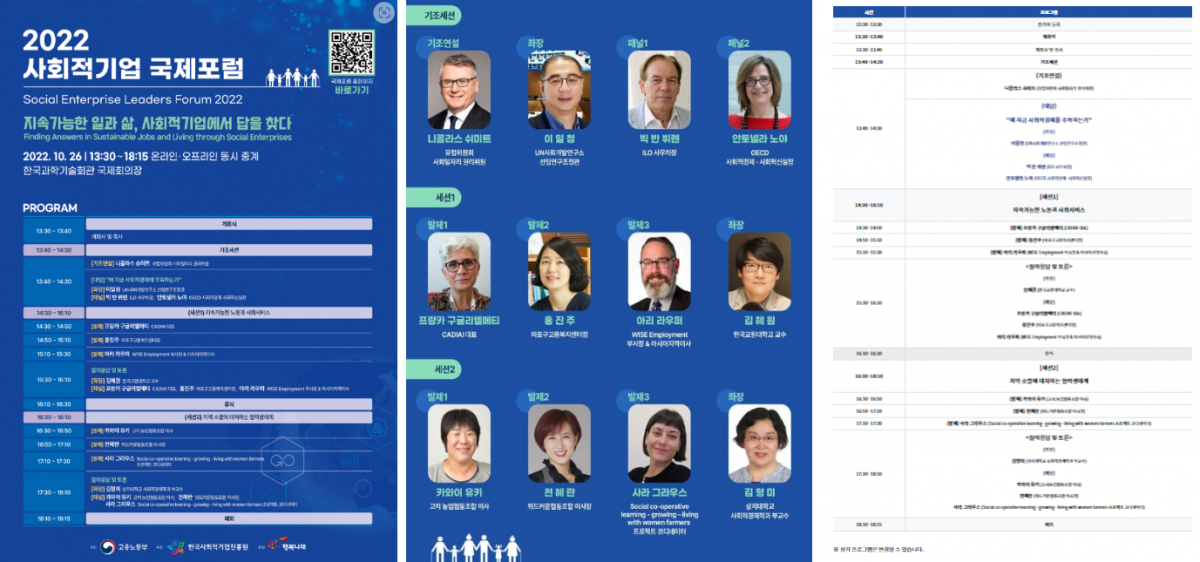This screenshot has width=1200, height=562.
Task: Click the 행복나래 sponsor logo
Action: [292, 546]
